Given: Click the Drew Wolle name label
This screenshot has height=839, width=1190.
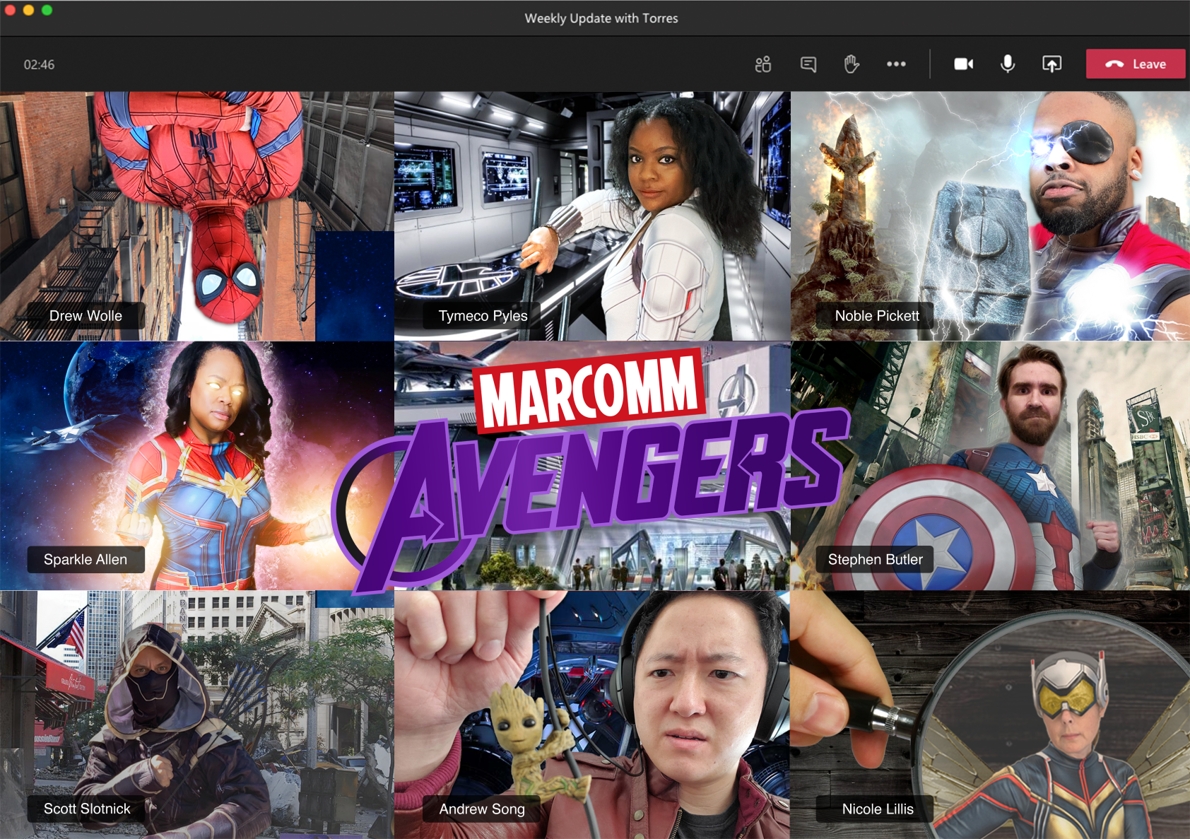Looking at the screenshot, I should coord(86,316).
